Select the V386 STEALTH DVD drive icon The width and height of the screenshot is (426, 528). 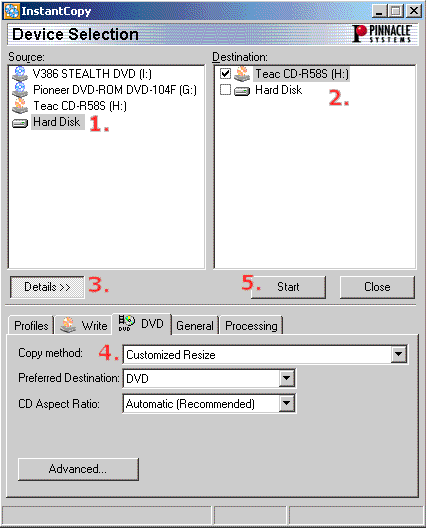click(x=20, y=74)
